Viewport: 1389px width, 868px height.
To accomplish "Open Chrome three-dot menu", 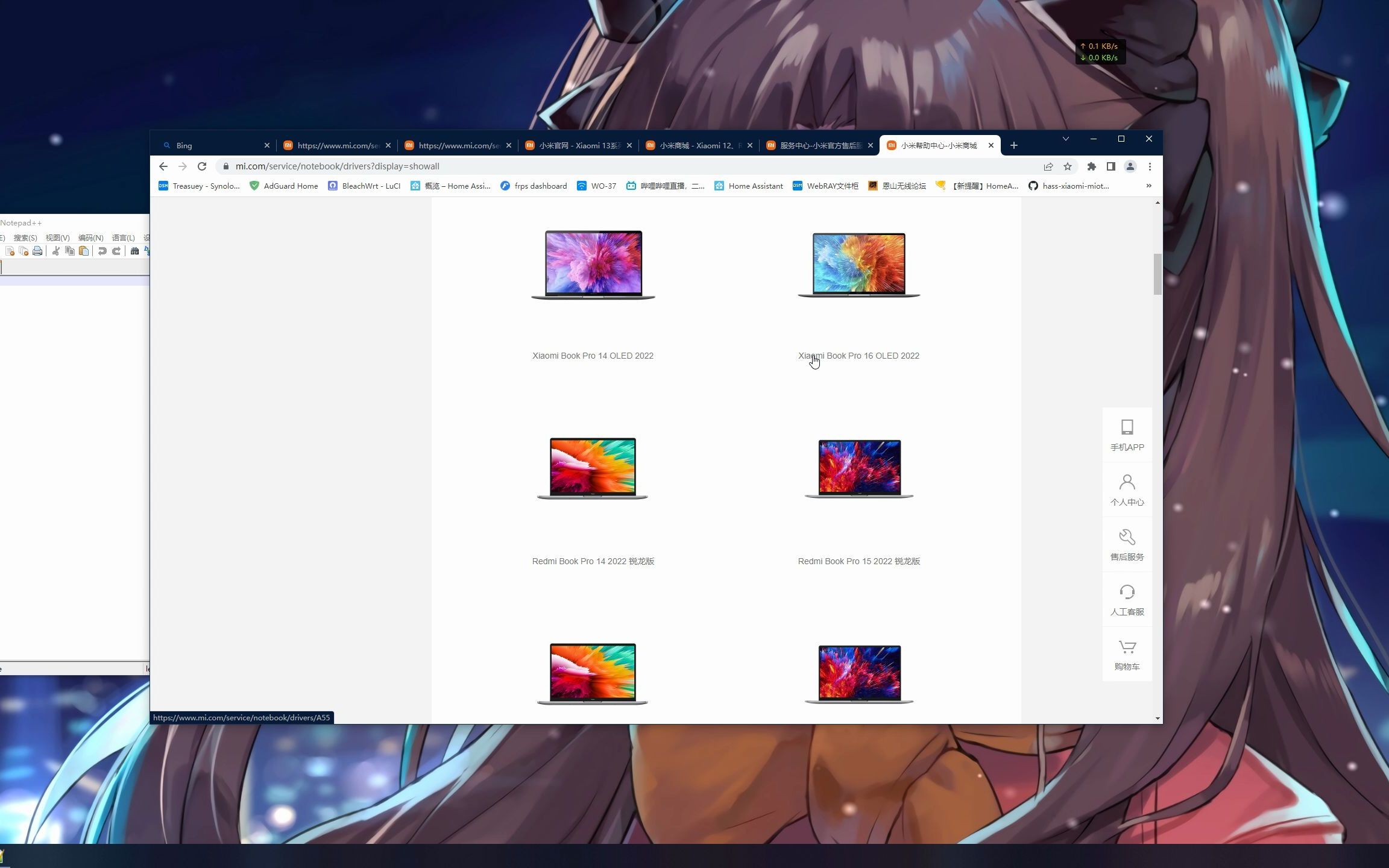I will click(x=1150, y=166).
